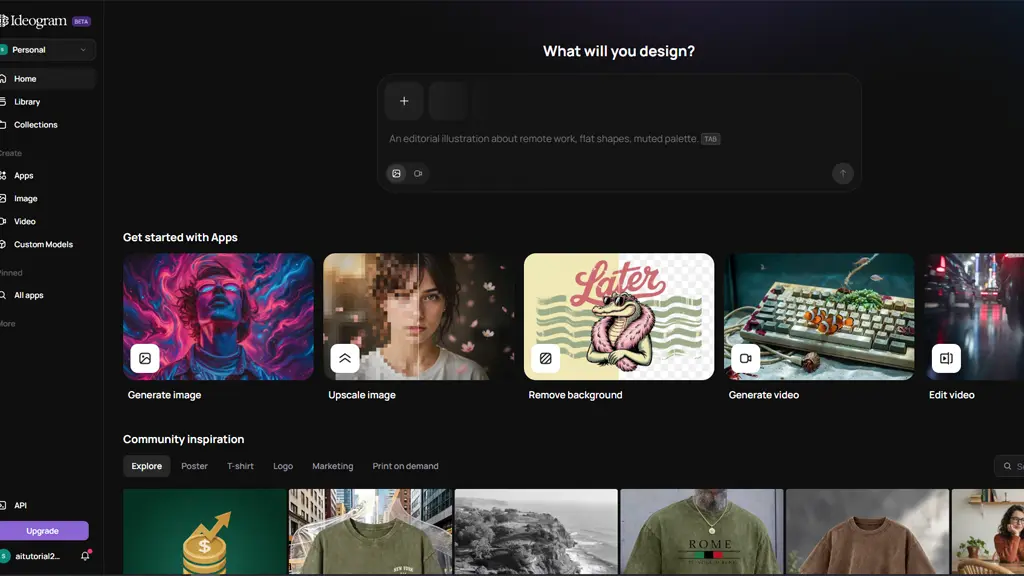Open the Remove background app card
The width and height of the screenshot is (1024, 576).
(x=619, y=317)
